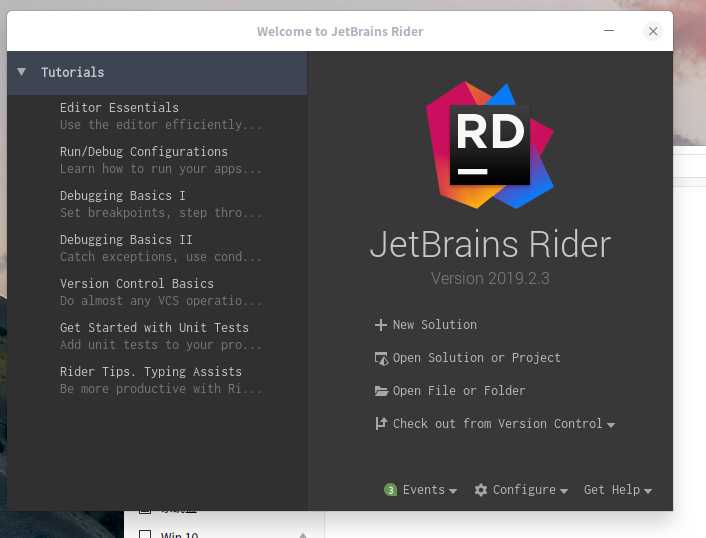Click the JetBrains Rider RD logo
Viewport: 706px width, 538px height.
coord(489,145)
